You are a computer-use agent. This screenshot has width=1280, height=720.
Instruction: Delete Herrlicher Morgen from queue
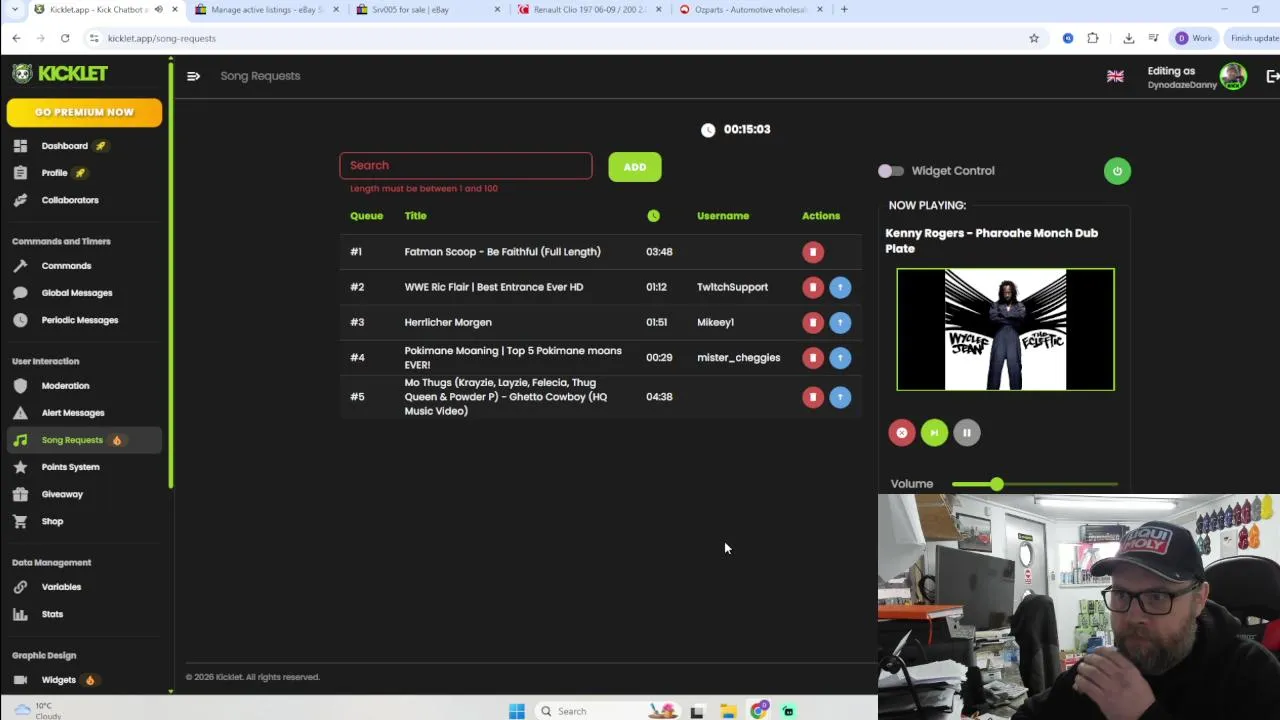pos(813,322)
